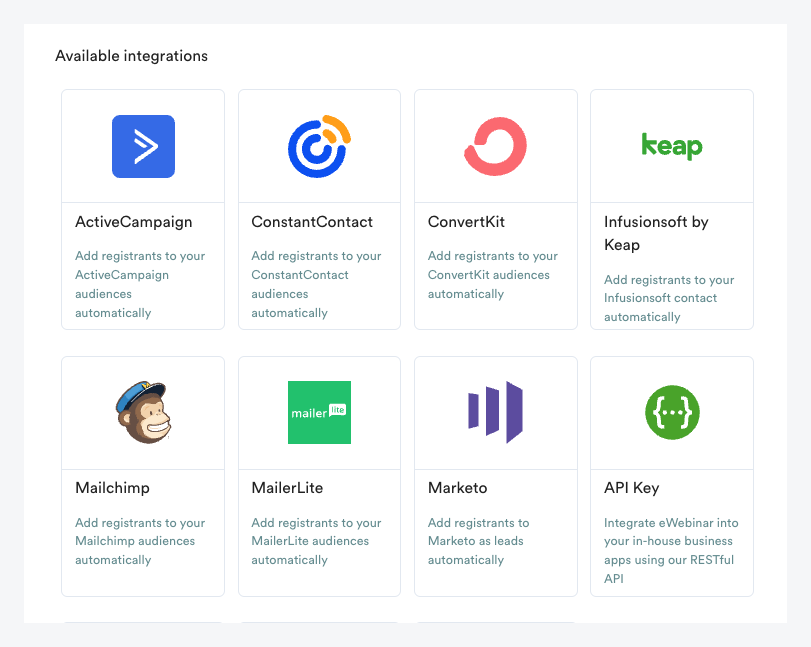Image resolution: width=811 pixels, height=647 pixels.
Task: Select the ConvertKit coral logo icon
Action: pyautogui.click(x=495, y=146)
